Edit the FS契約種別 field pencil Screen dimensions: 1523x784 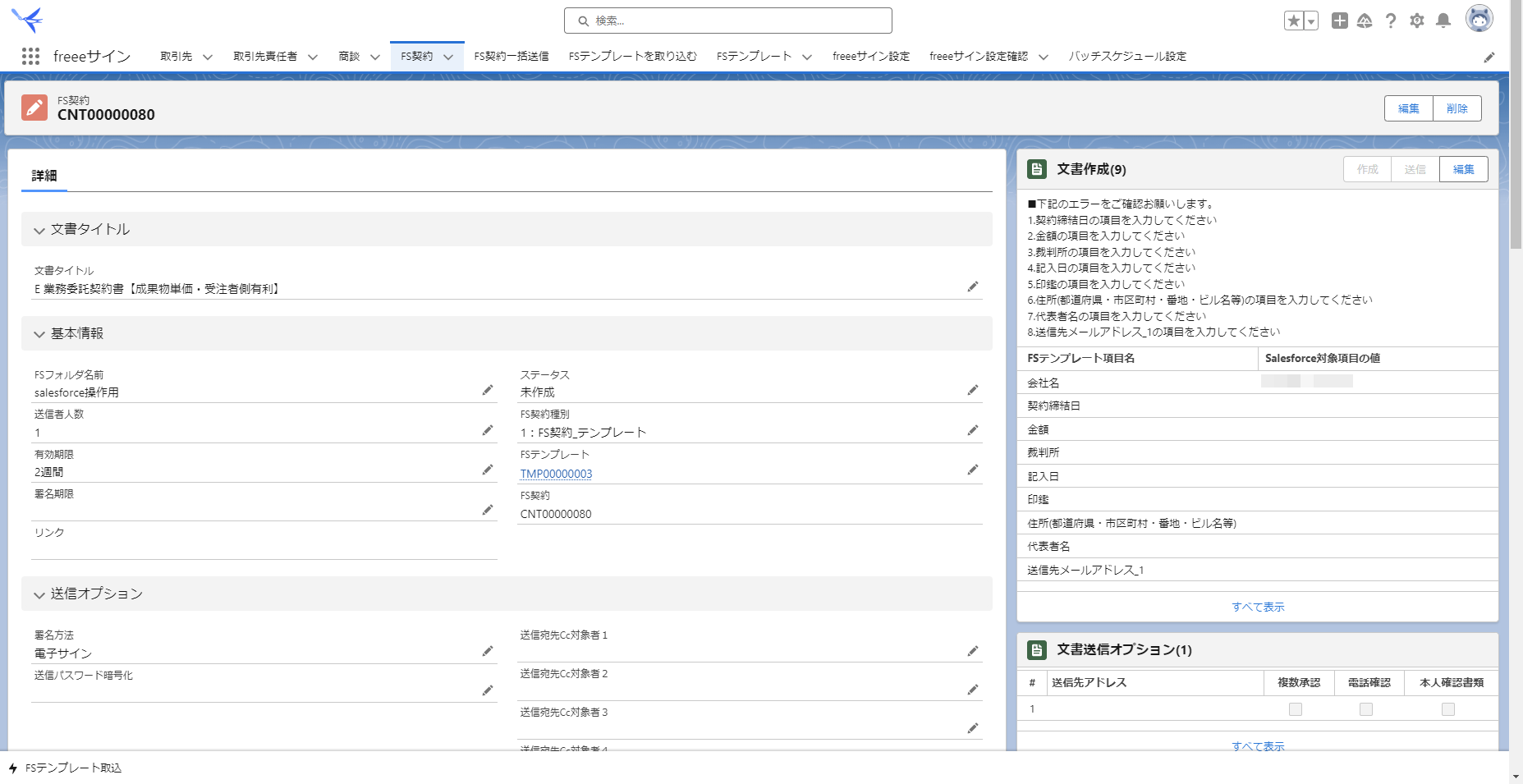[x=973, y=430]
